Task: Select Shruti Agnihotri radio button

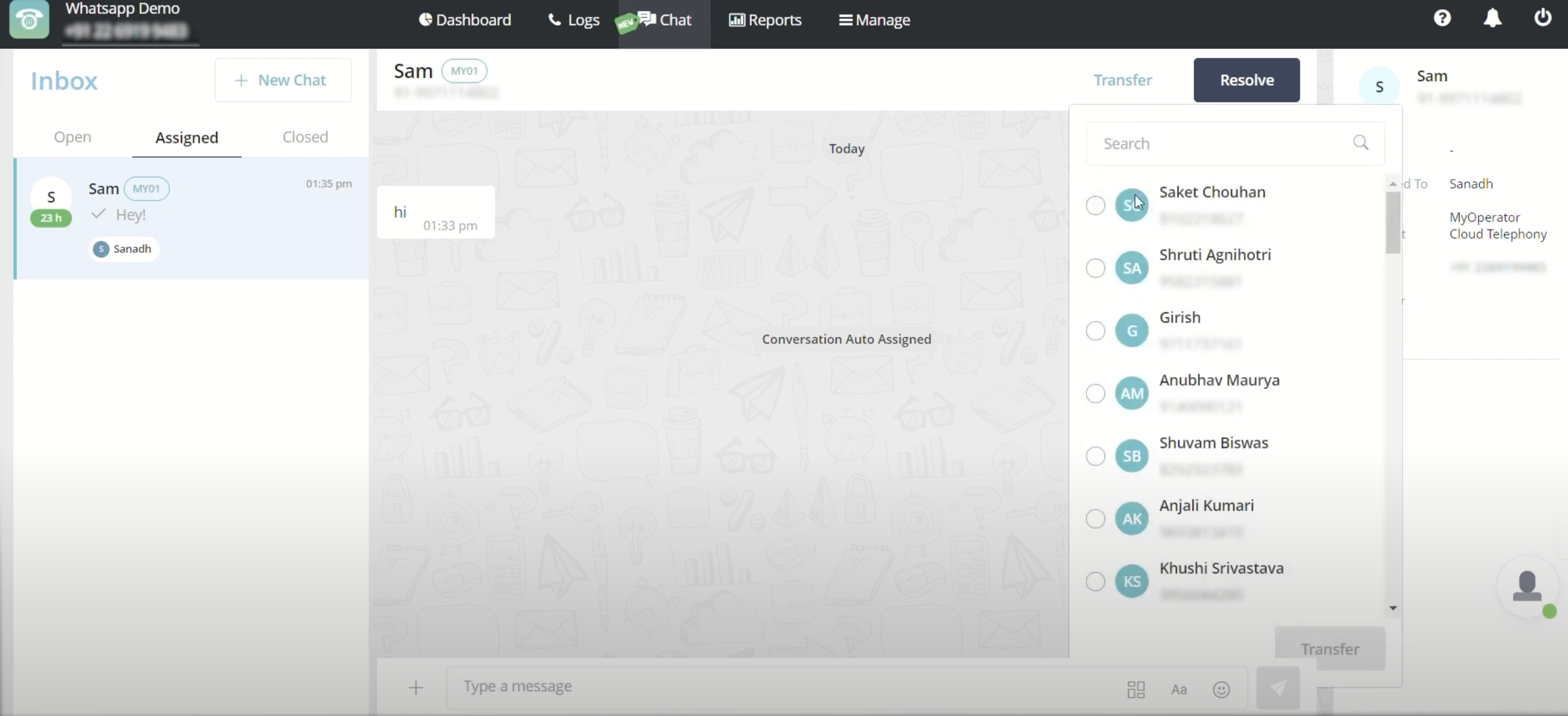Action: point(1095,267)
